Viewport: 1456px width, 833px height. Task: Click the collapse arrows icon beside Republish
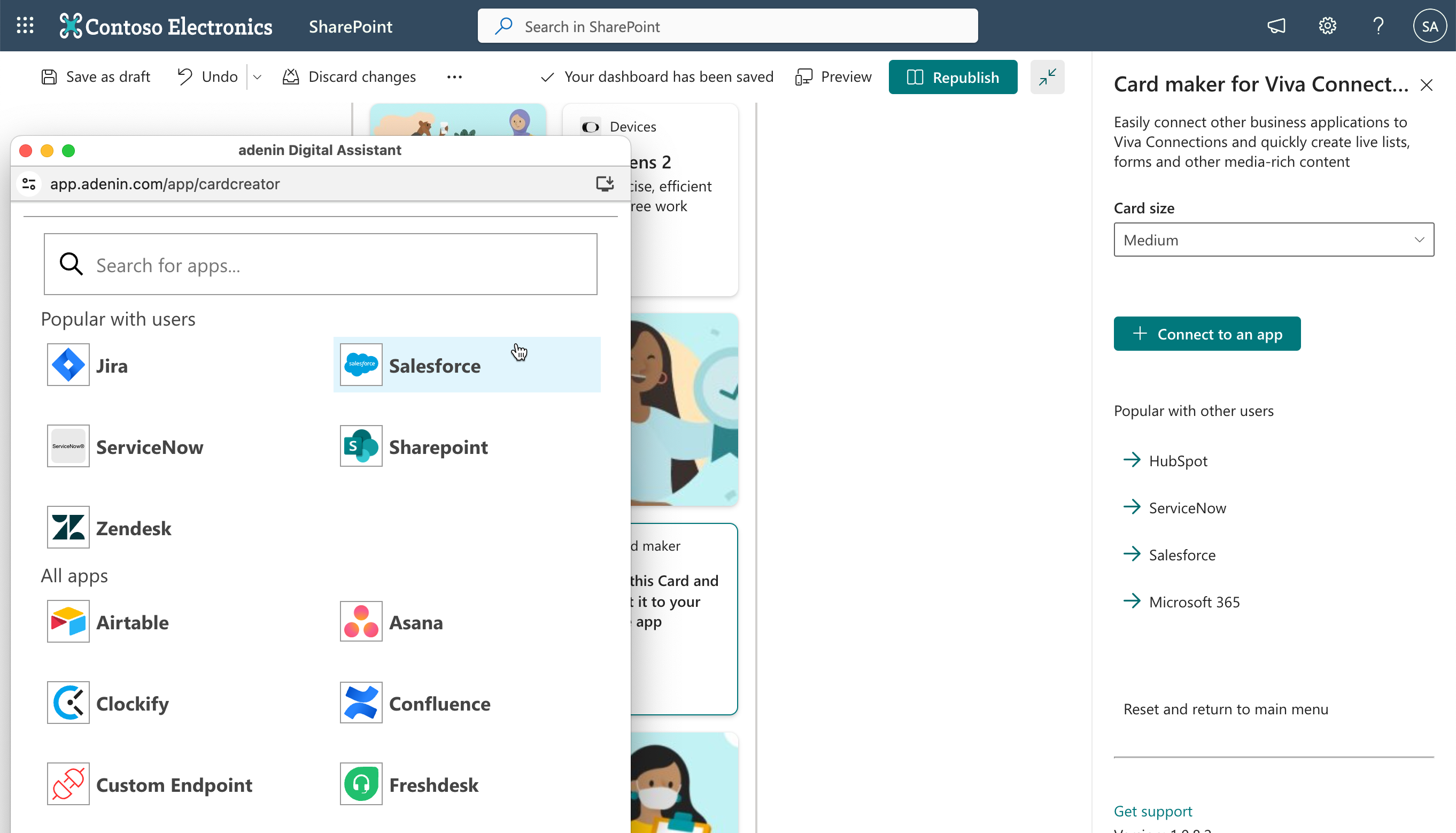pyautogui.click(x=1047, y=76)
